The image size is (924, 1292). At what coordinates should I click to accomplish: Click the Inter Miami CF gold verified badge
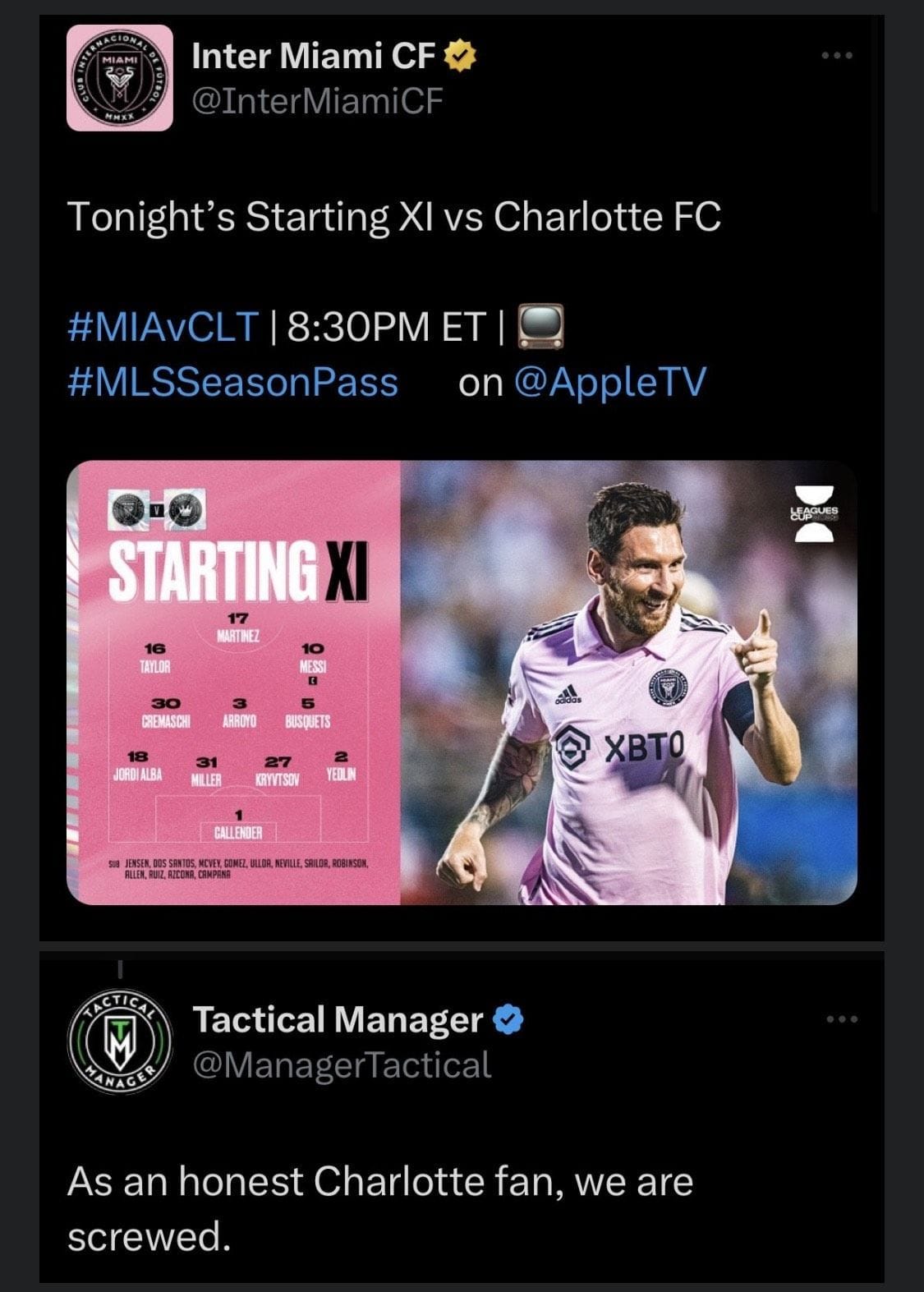tap(461, 57)
